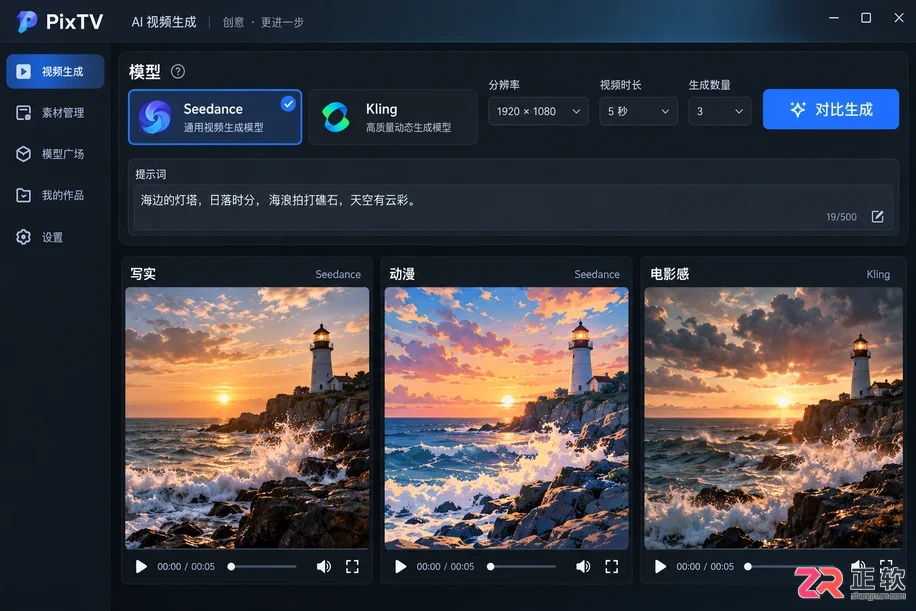
Task: Go to 模型广场 in the sidebar
Action: pos(55,154)
